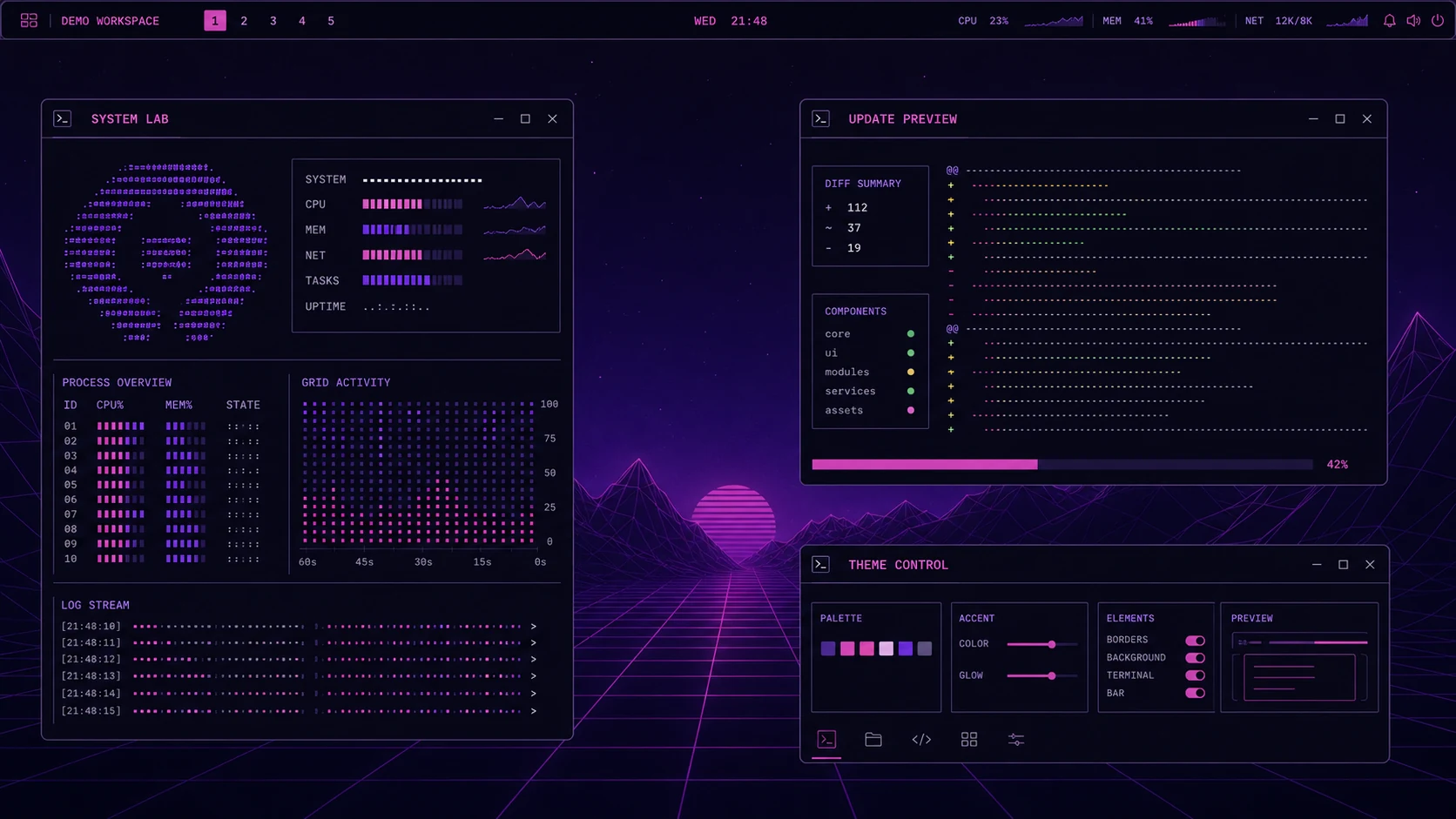
Task: Click the core component status dot
Action: 911,333
